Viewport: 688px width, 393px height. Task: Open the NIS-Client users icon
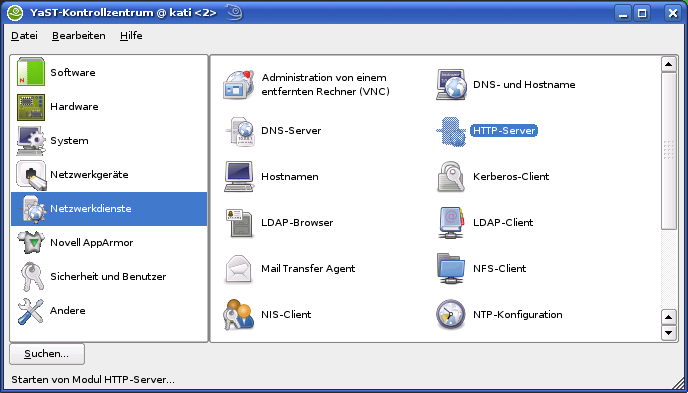(239, 314)
